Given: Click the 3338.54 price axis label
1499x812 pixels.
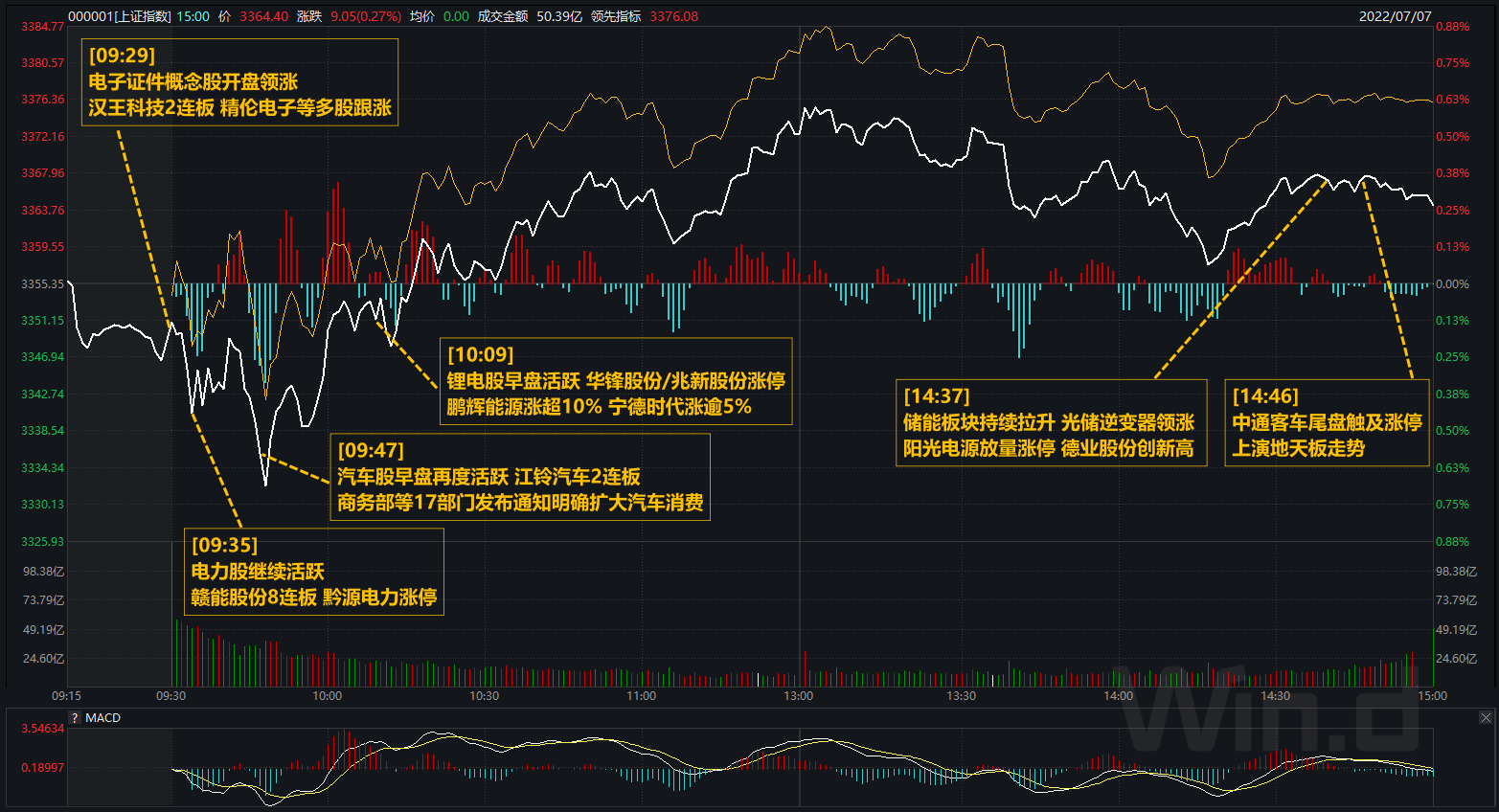Looking at the screenshot, I should click(x=43, y=431).
